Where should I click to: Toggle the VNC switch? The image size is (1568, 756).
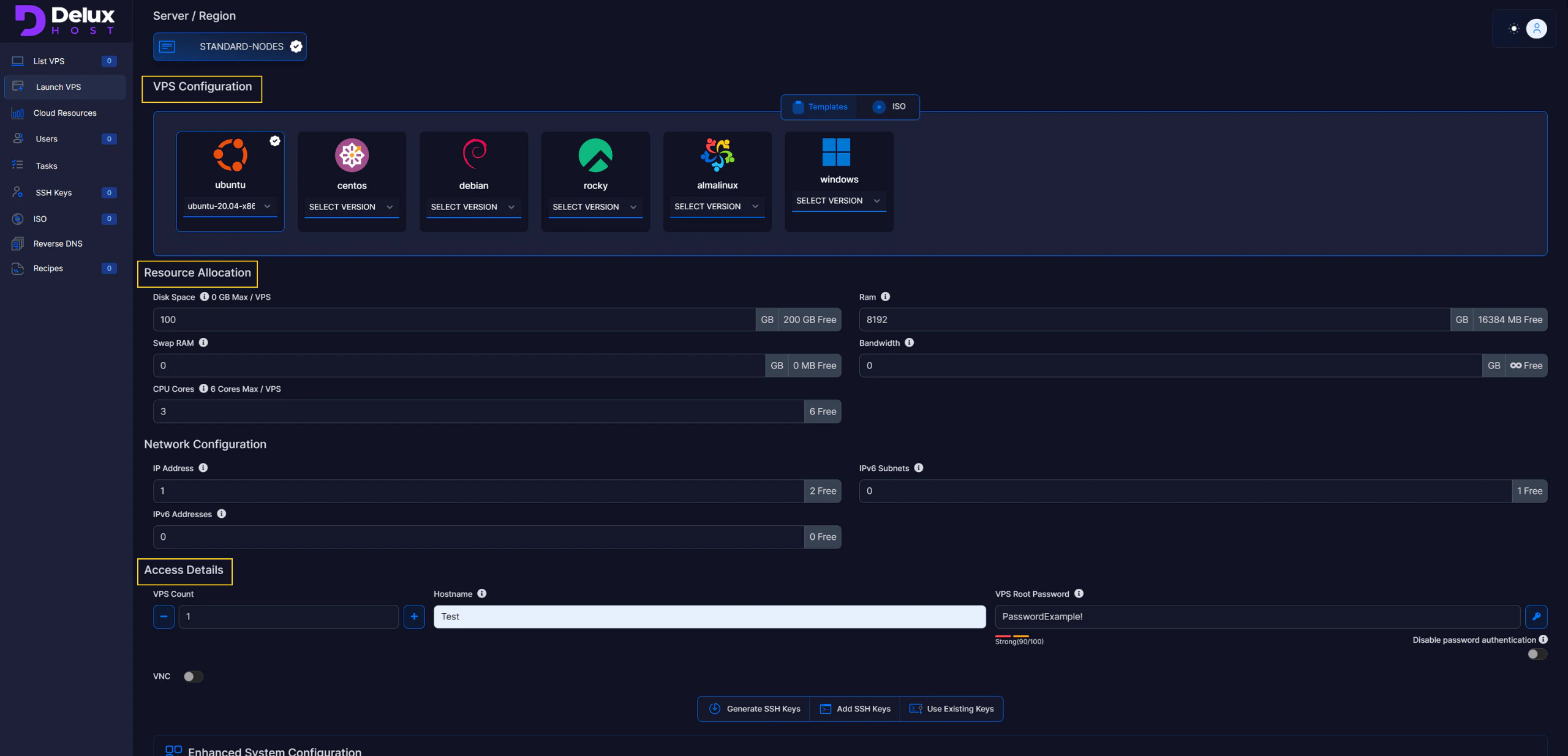coord(193,676)
